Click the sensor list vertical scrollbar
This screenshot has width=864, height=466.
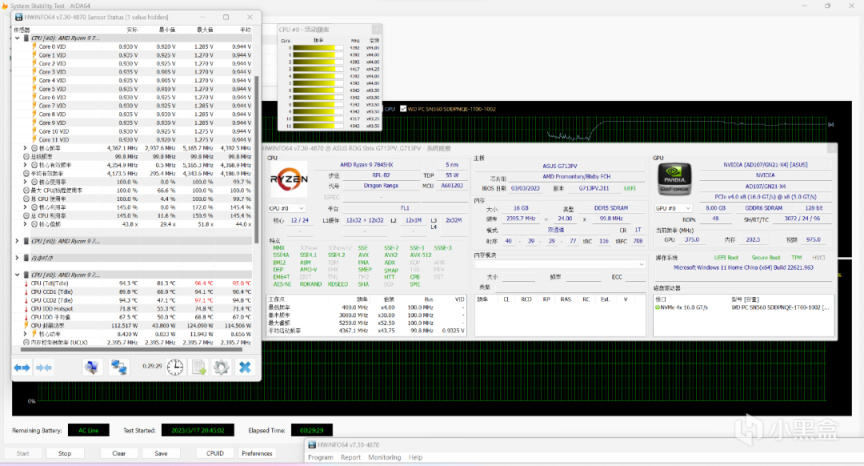[256, 160]
